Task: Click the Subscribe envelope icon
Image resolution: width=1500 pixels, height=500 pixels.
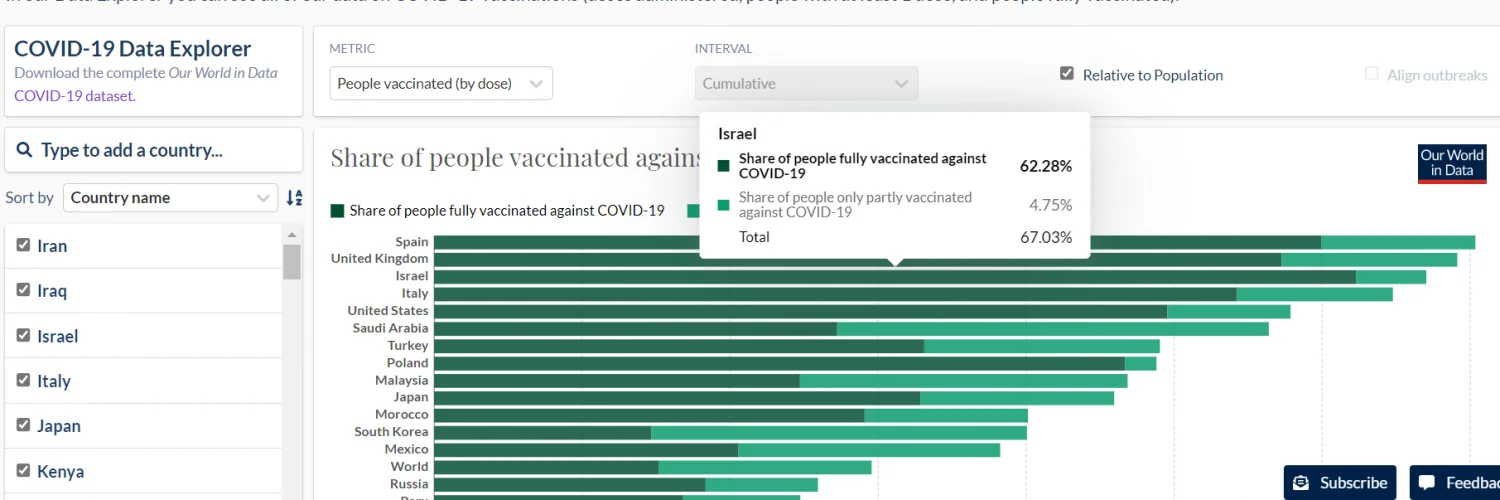Action: click(1301, 483)
